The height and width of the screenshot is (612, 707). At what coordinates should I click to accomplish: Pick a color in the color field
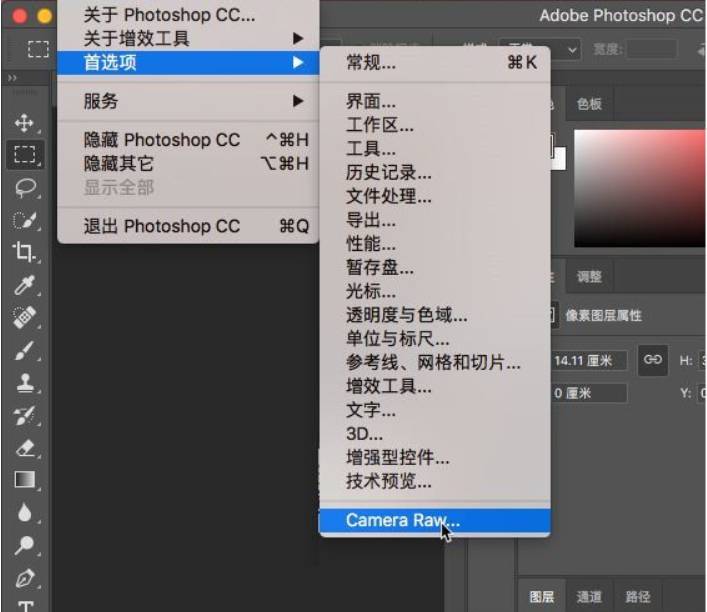(x=639, y=188)
